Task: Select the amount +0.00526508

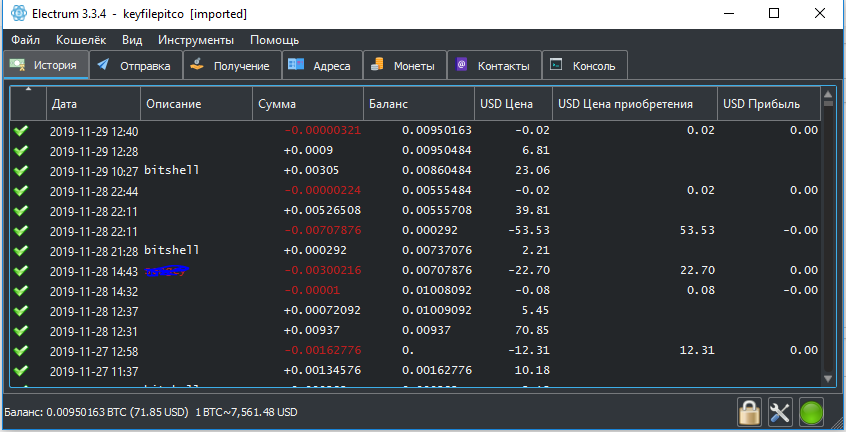Action: click(322, 210)
